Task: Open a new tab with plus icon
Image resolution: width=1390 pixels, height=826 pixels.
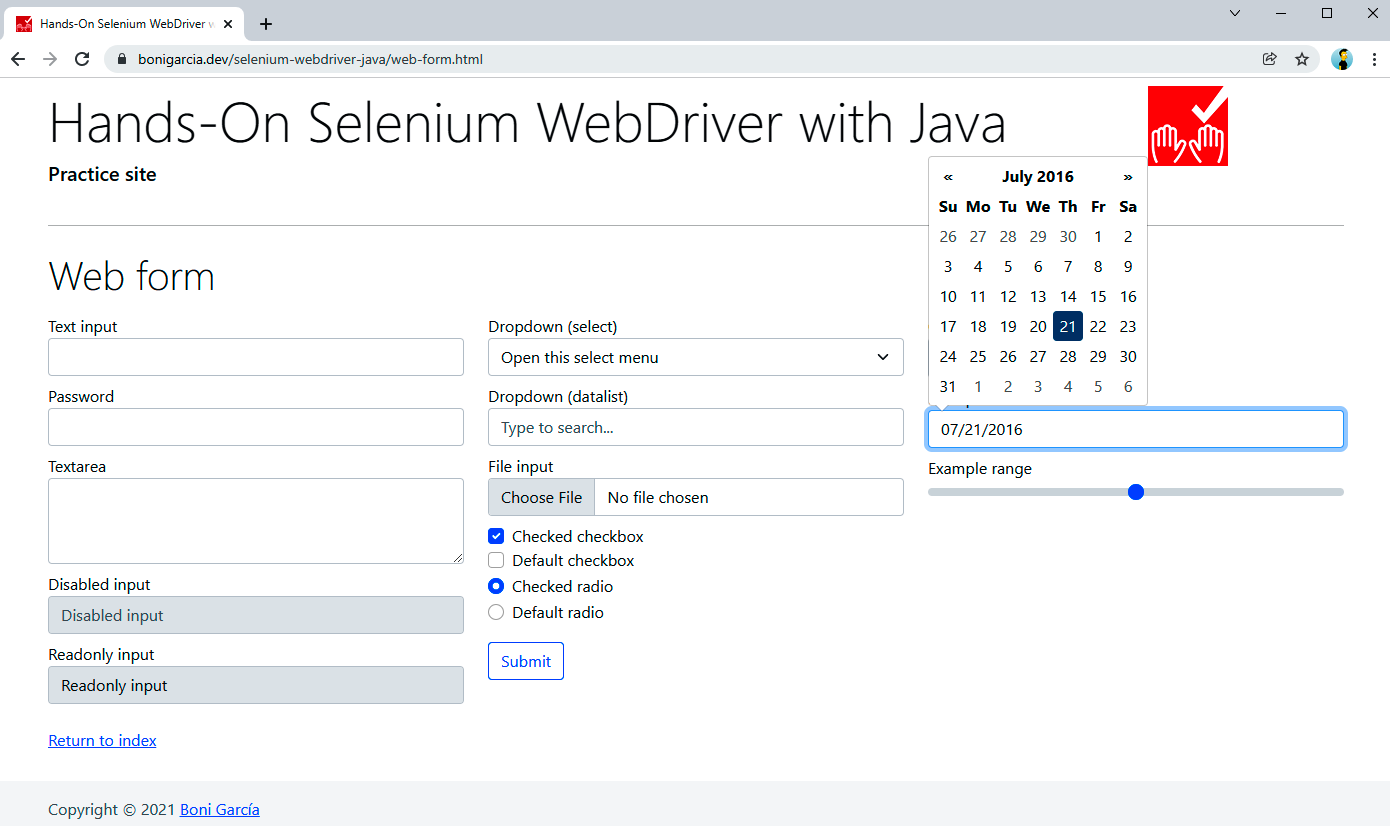Action: tap(266, 24)
